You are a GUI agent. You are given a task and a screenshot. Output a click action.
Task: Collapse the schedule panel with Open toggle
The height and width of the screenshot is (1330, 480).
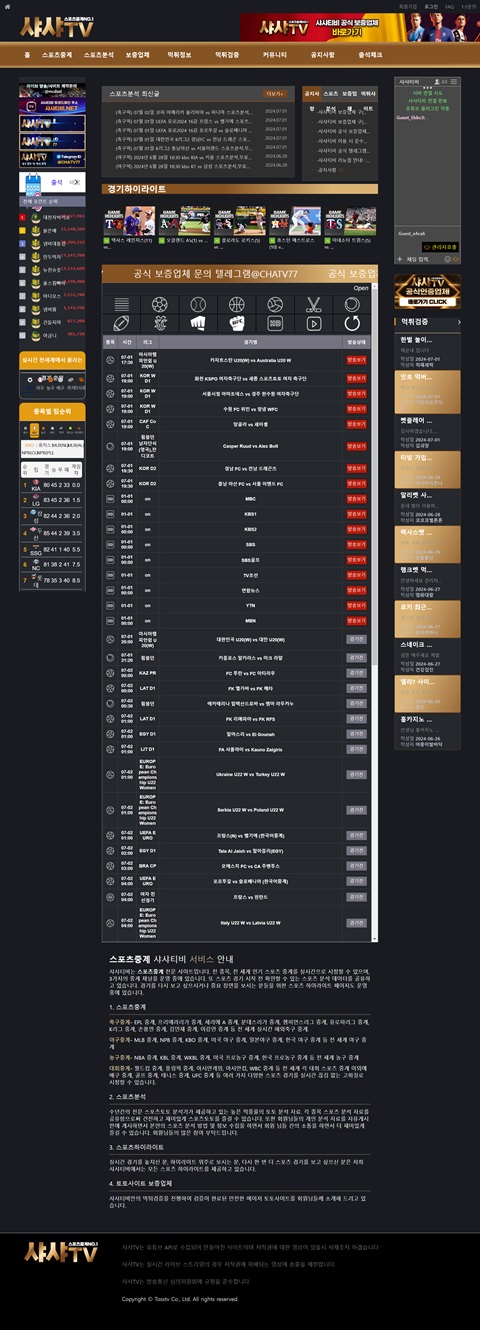pyautogui.click(x=361, y=288)
